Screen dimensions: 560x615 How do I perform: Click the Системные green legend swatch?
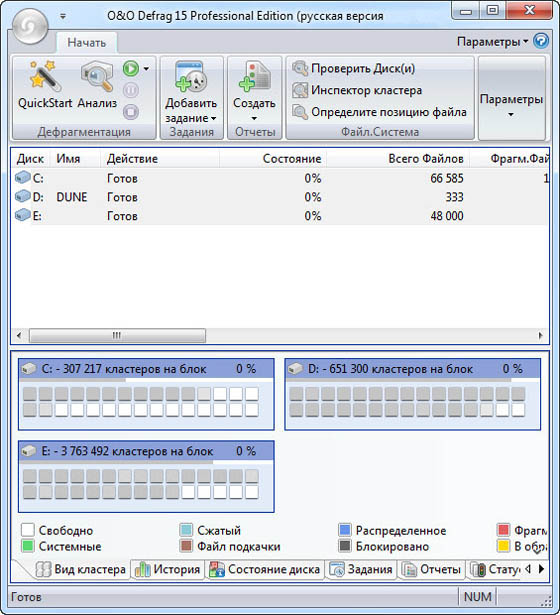click(27, 546)
